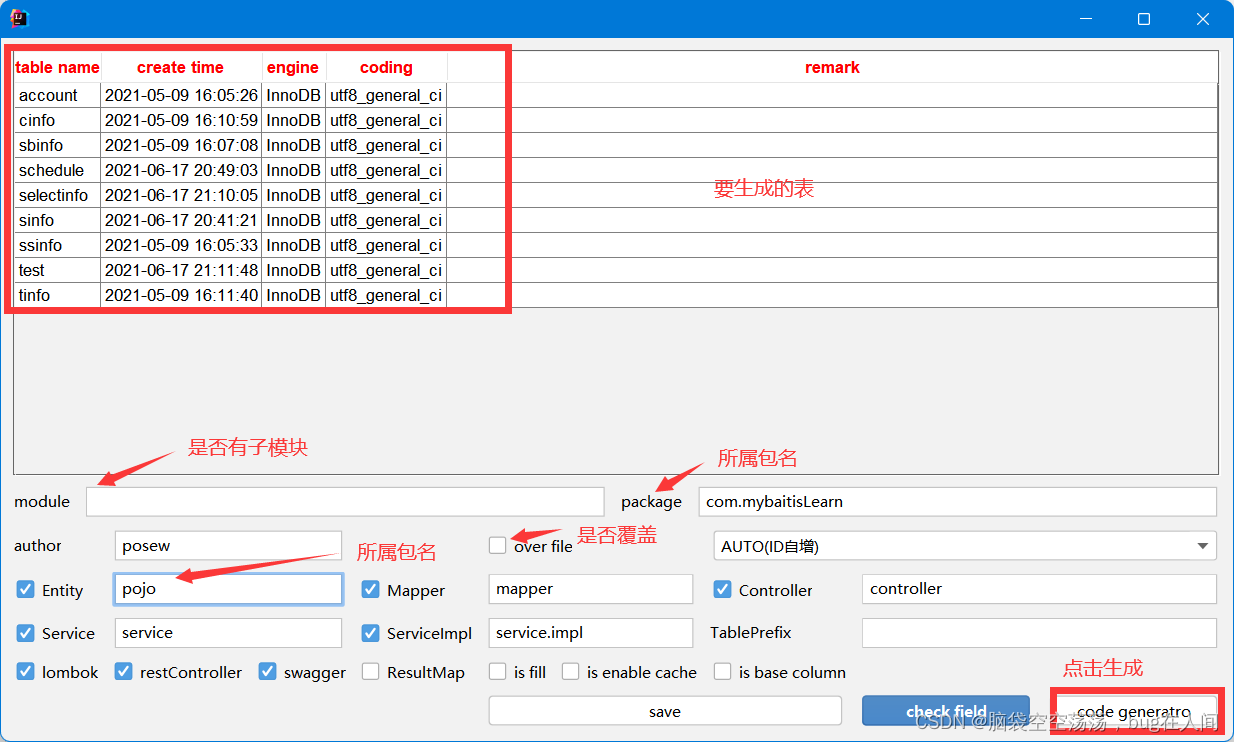
Task: Check the "is enable cache" option
Action: coord(570,672)
